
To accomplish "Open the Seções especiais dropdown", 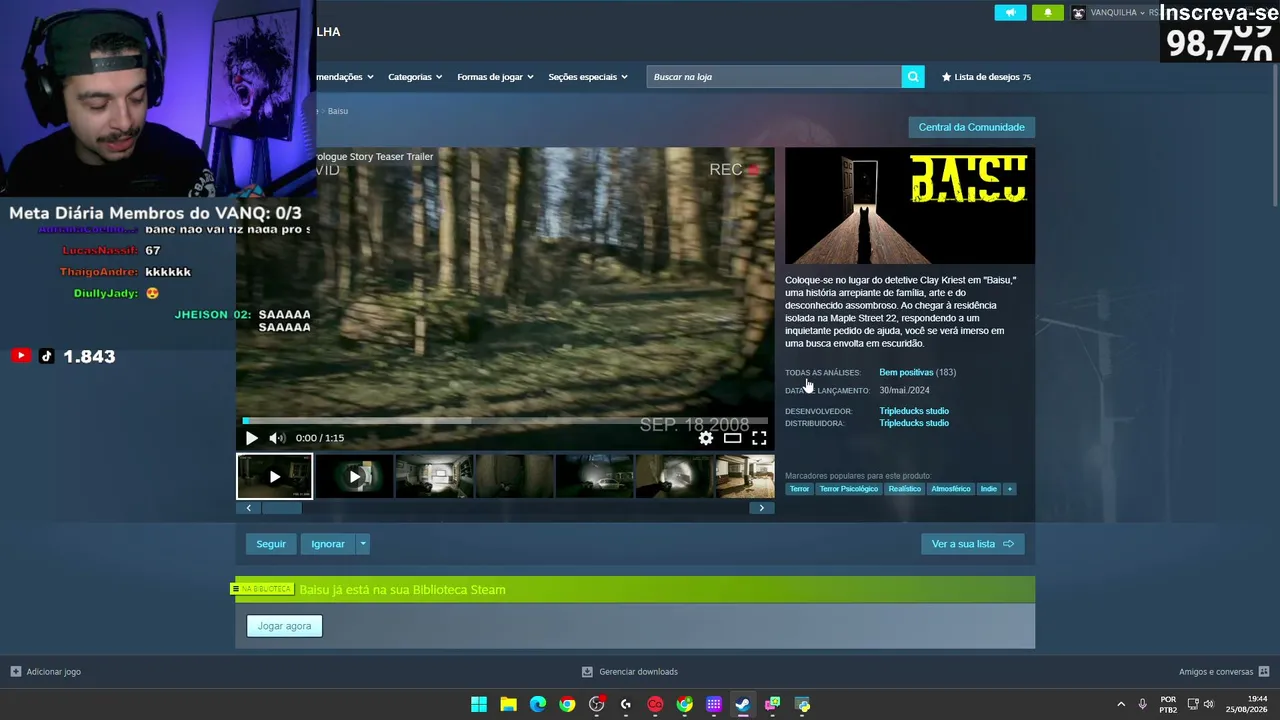I will [588, 77].
